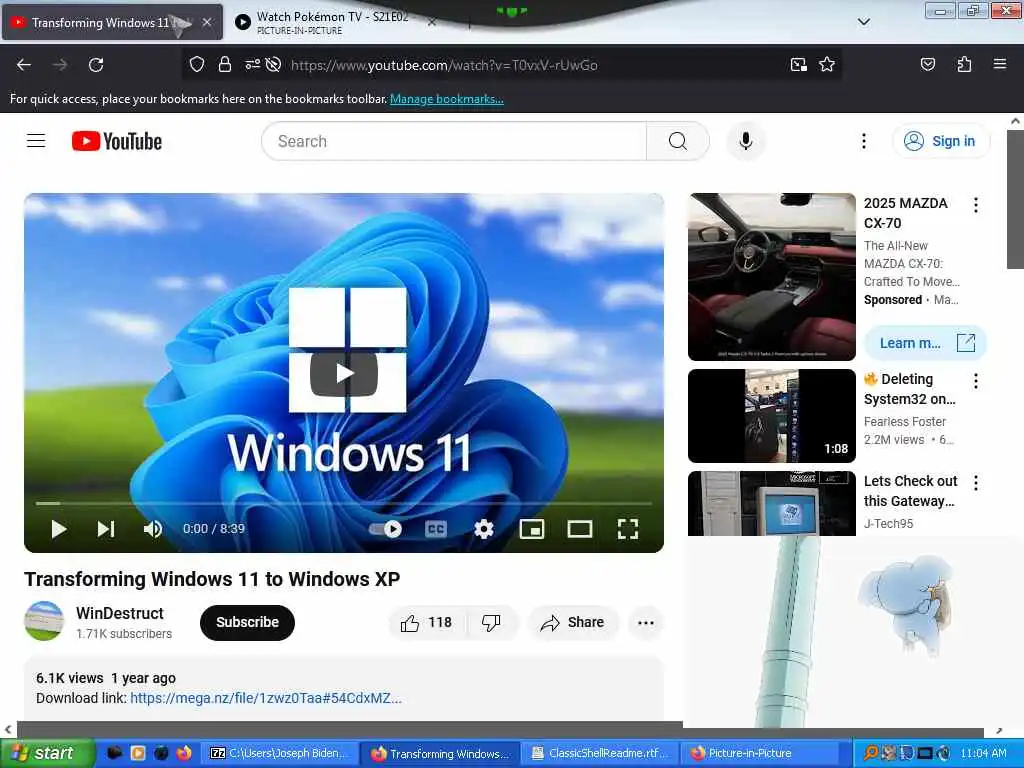The width and height of the screenshot is (1024, 768).
Task: Enable the miniplayer mode
Action: click(532, 529)
